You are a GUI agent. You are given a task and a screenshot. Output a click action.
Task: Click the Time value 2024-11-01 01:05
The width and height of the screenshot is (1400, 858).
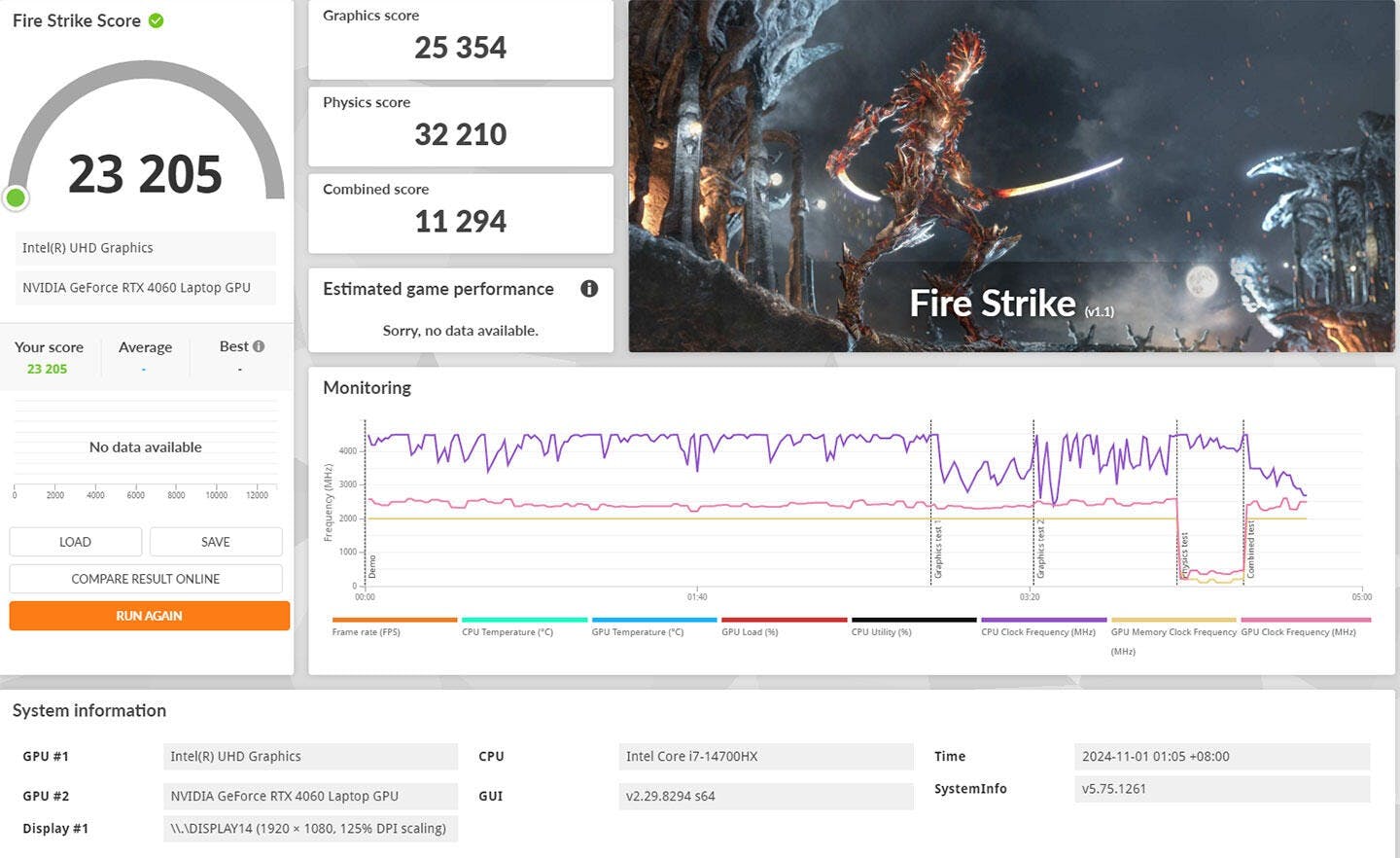tap(1222, 757)
